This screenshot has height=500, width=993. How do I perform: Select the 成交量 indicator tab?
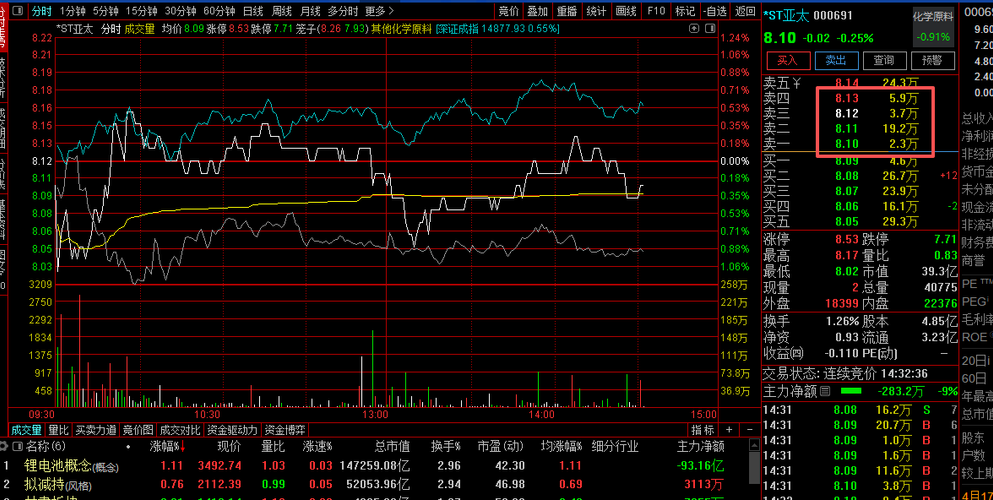click(27, 430)
